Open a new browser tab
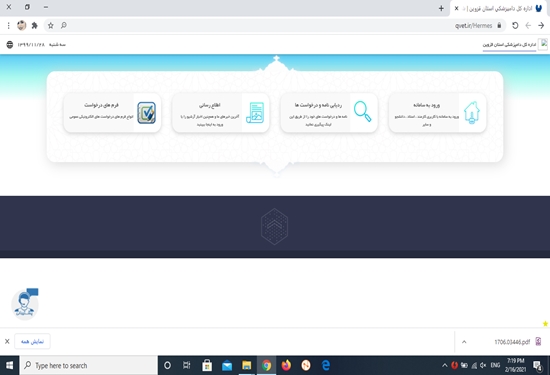The height and width of the screenshot is (375, 550). point(441,8)
